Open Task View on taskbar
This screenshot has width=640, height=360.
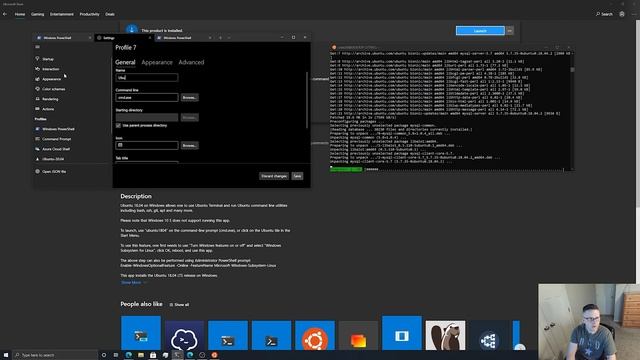click(116, 355)
